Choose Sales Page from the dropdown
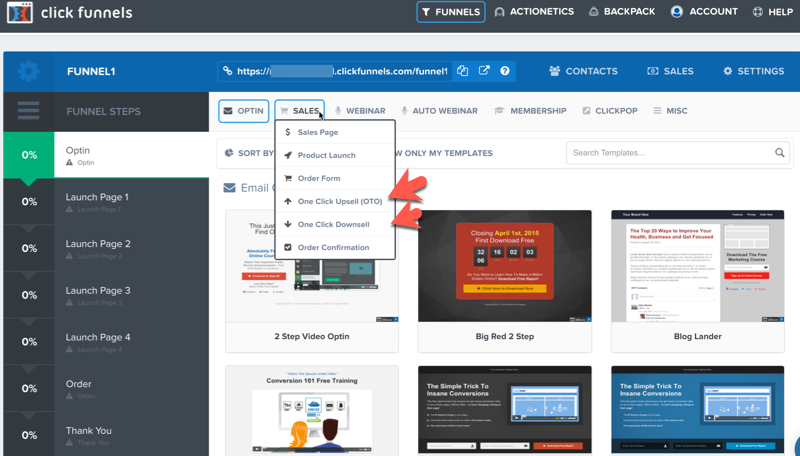The image size is (800, 456). (x=335, y=132)
